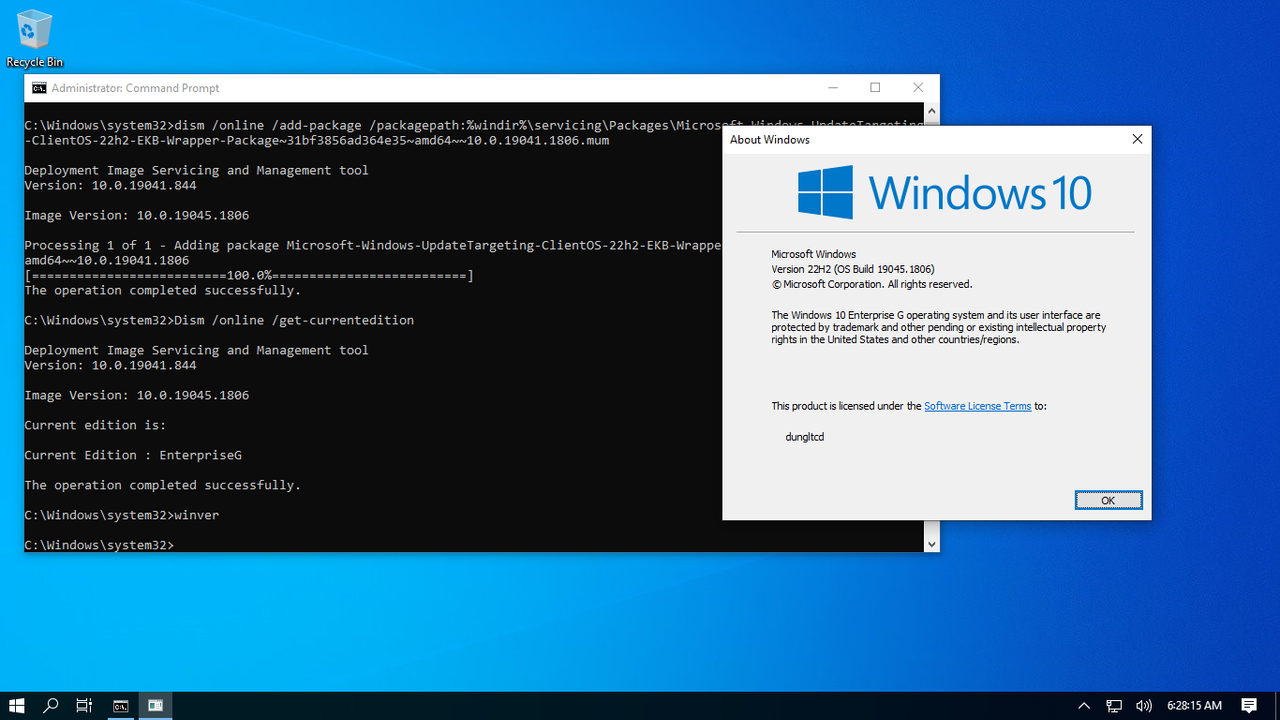Select the About Windows taskbar button
Screen dimensions: 1280x720
(155, 705)
